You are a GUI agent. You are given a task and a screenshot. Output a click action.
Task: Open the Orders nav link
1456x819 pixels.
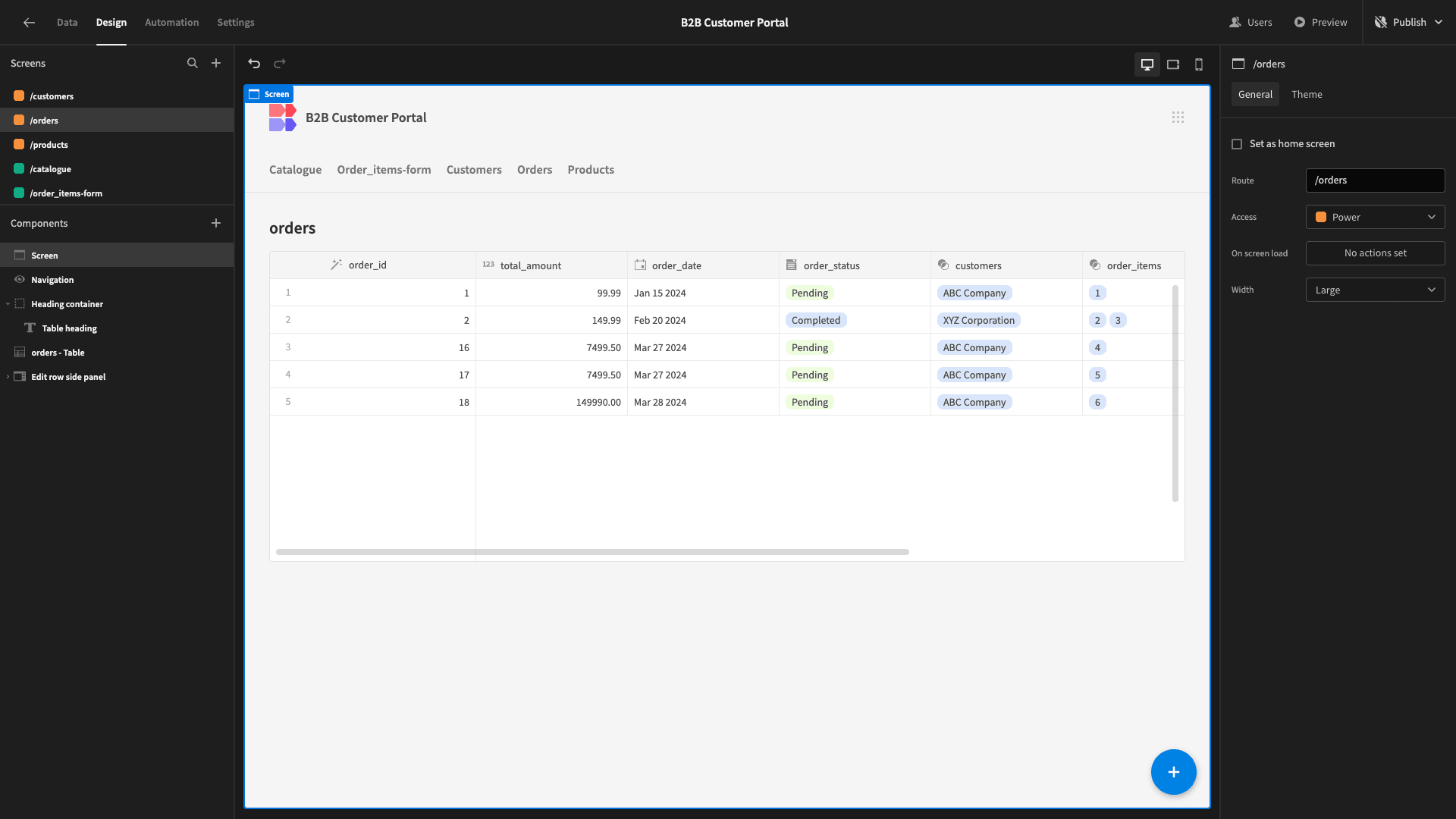535,170
